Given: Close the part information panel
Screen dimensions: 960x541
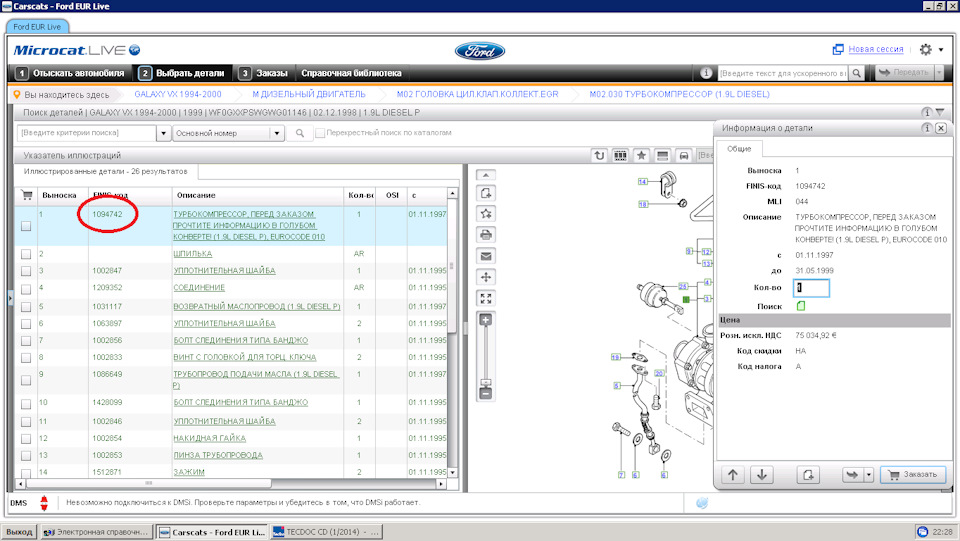Looking at the screenshot, I should pos(941,128).
